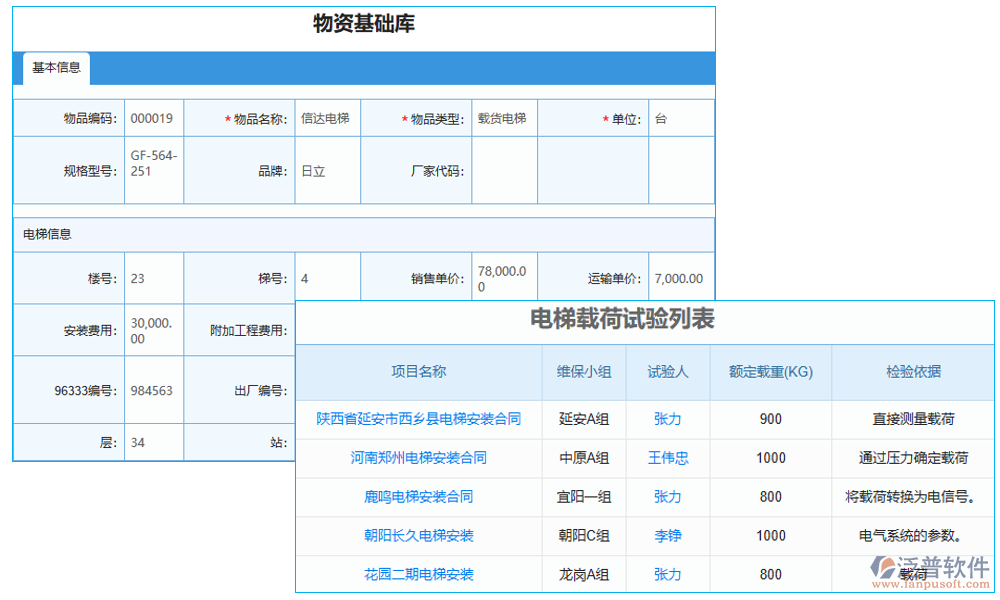Click the 物品名称 field showing 信达电梯
This screenshot has height=600, width=1000.
click(326, 119)
